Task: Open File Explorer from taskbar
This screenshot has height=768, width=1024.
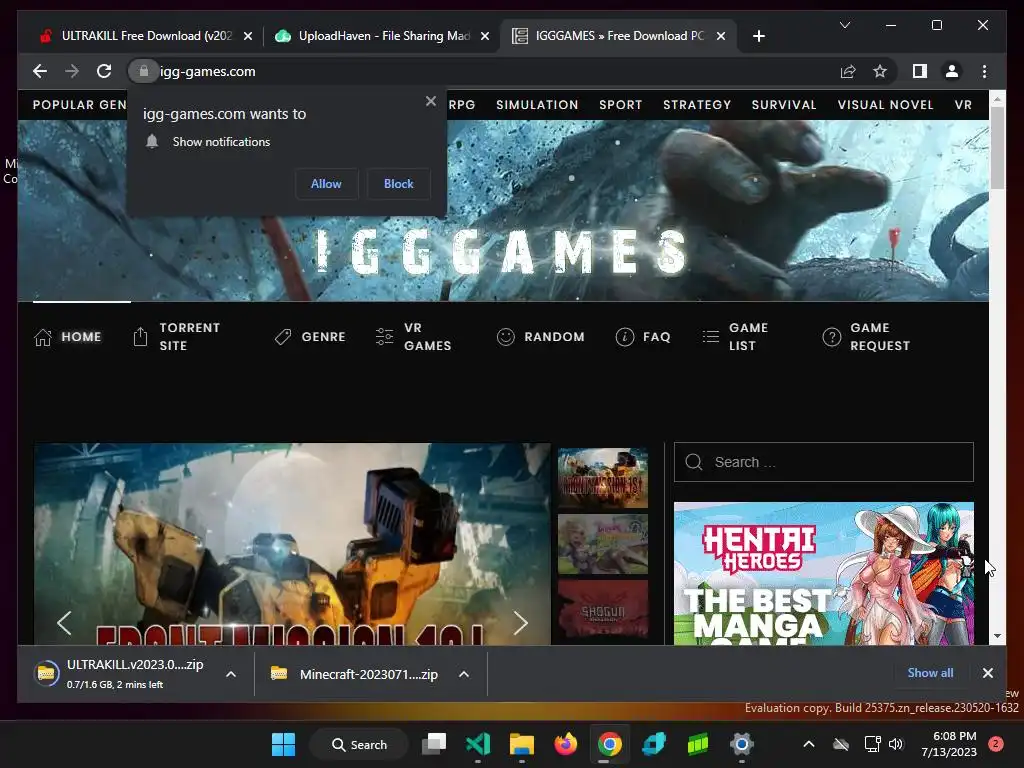Action: pos(522,744)
